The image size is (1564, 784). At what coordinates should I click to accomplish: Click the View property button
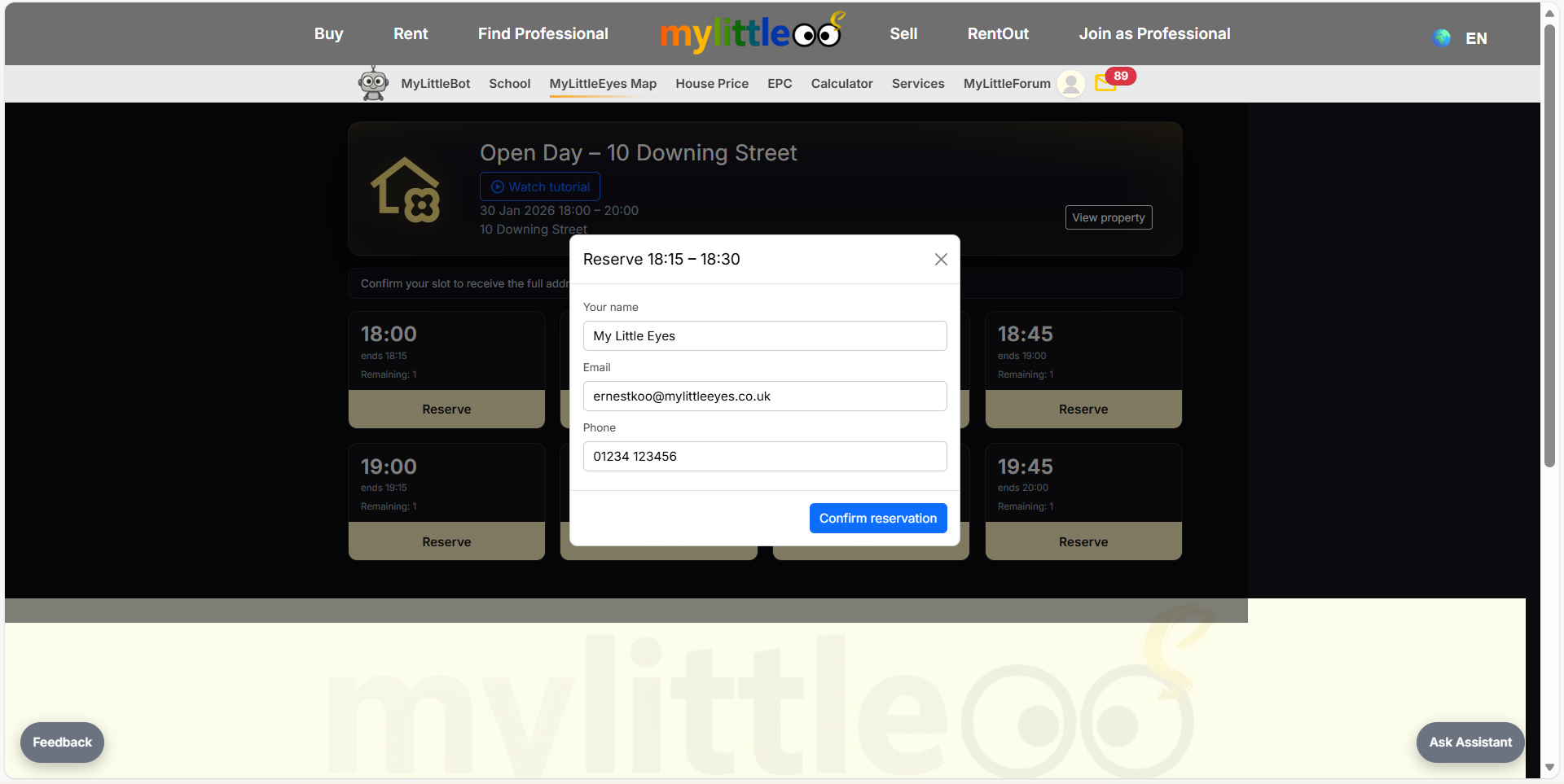(1108, 217)
